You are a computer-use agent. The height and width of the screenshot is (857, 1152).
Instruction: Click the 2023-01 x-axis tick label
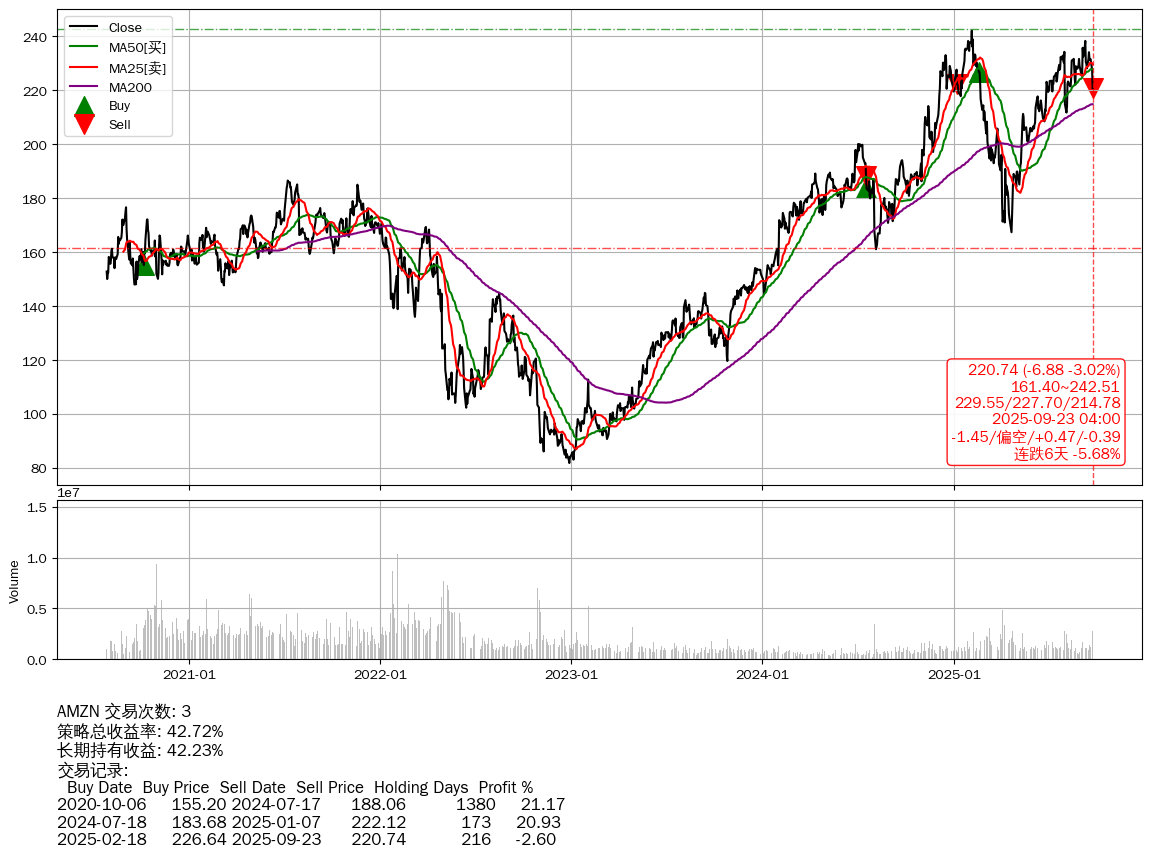(571, 674)
